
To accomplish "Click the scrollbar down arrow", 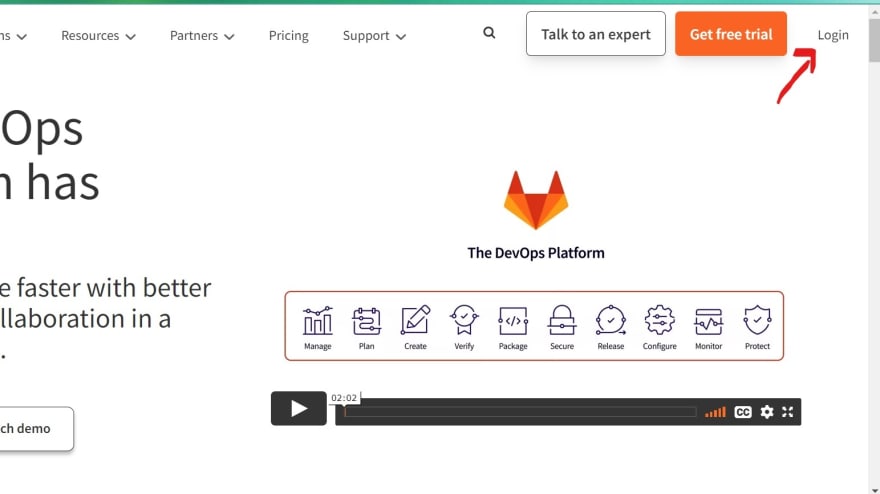I will coord(874,490).
